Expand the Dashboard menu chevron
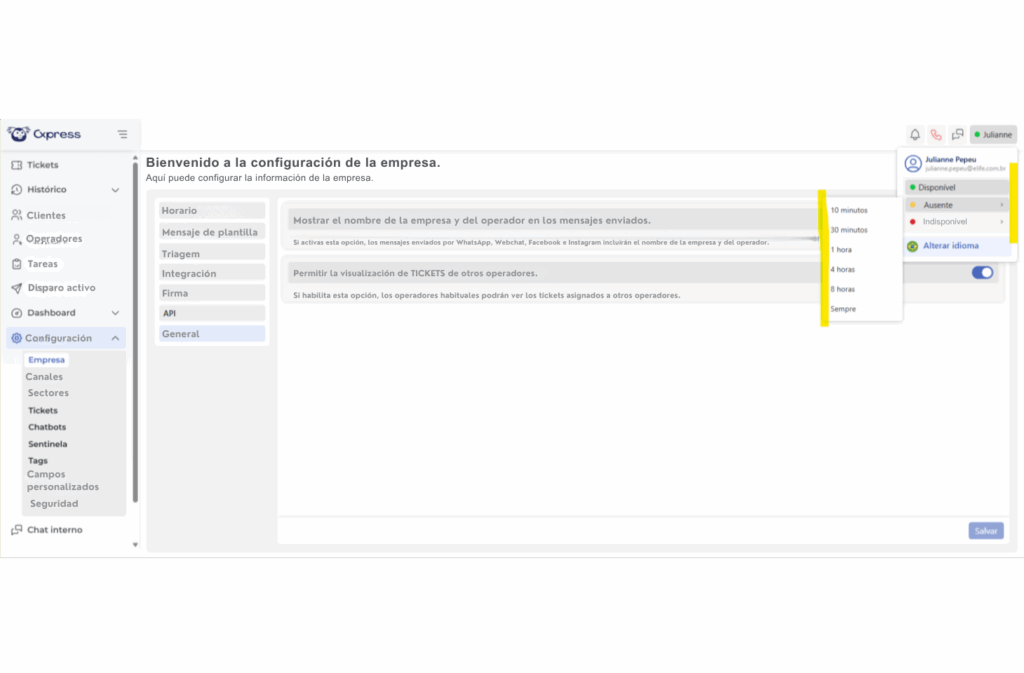Image resolution: width=1024 pixels, height=673 pixels. coord(115,313)
